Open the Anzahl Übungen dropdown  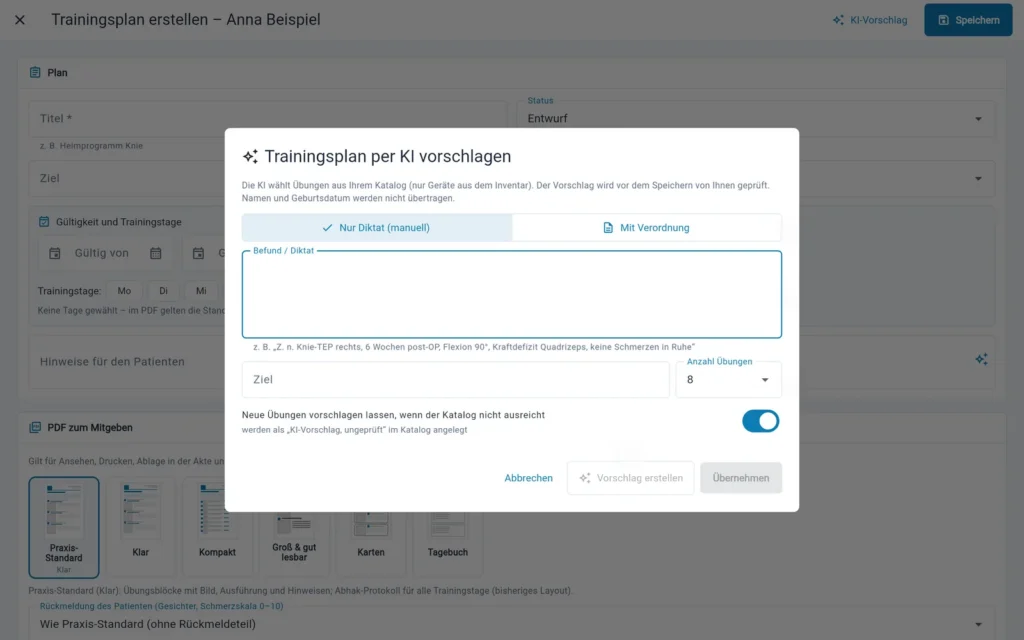click(728, 379)
